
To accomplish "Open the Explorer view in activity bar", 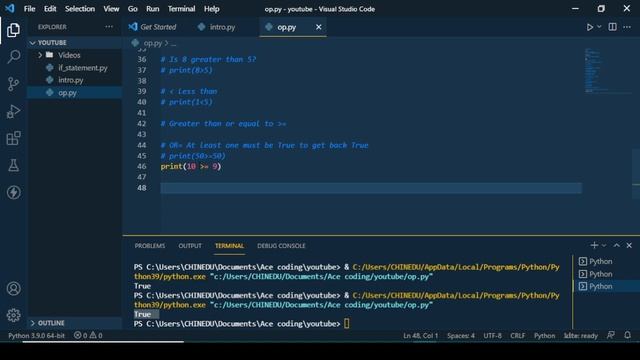I will 13,30.
